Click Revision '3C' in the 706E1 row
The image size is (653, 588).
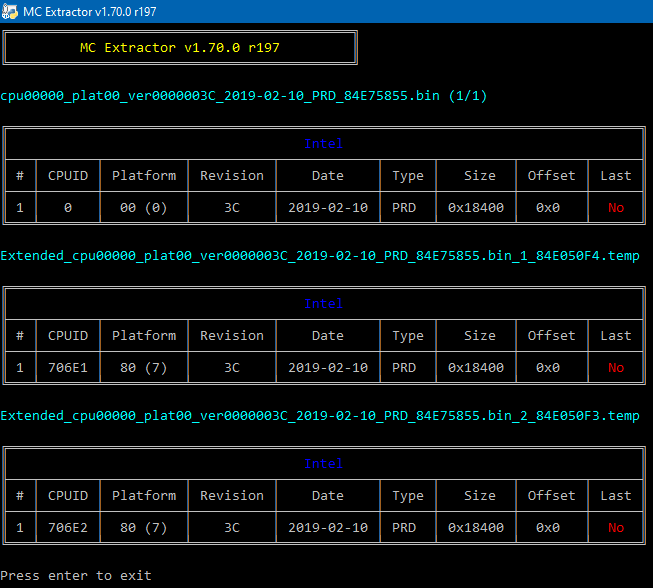tap(232, 367)
